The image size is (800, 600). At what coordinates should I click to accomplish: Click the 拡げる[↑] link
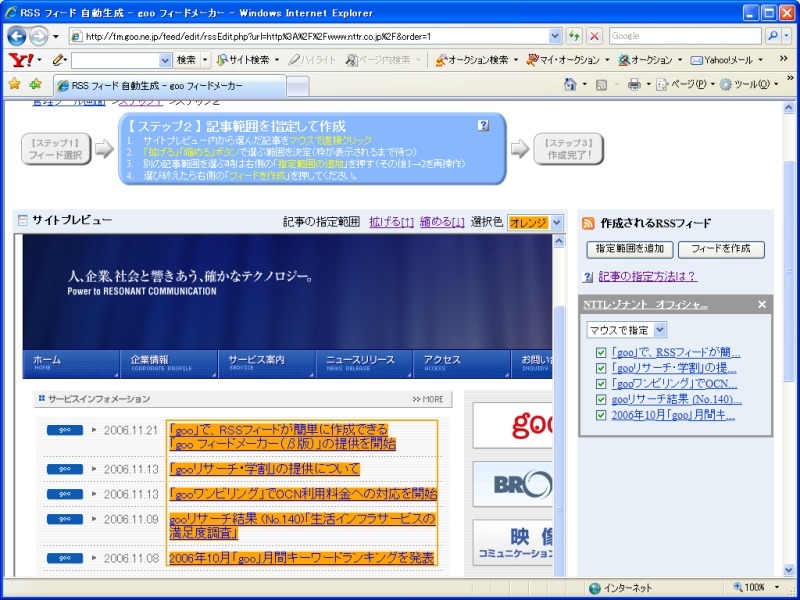(x=391, y=222)
